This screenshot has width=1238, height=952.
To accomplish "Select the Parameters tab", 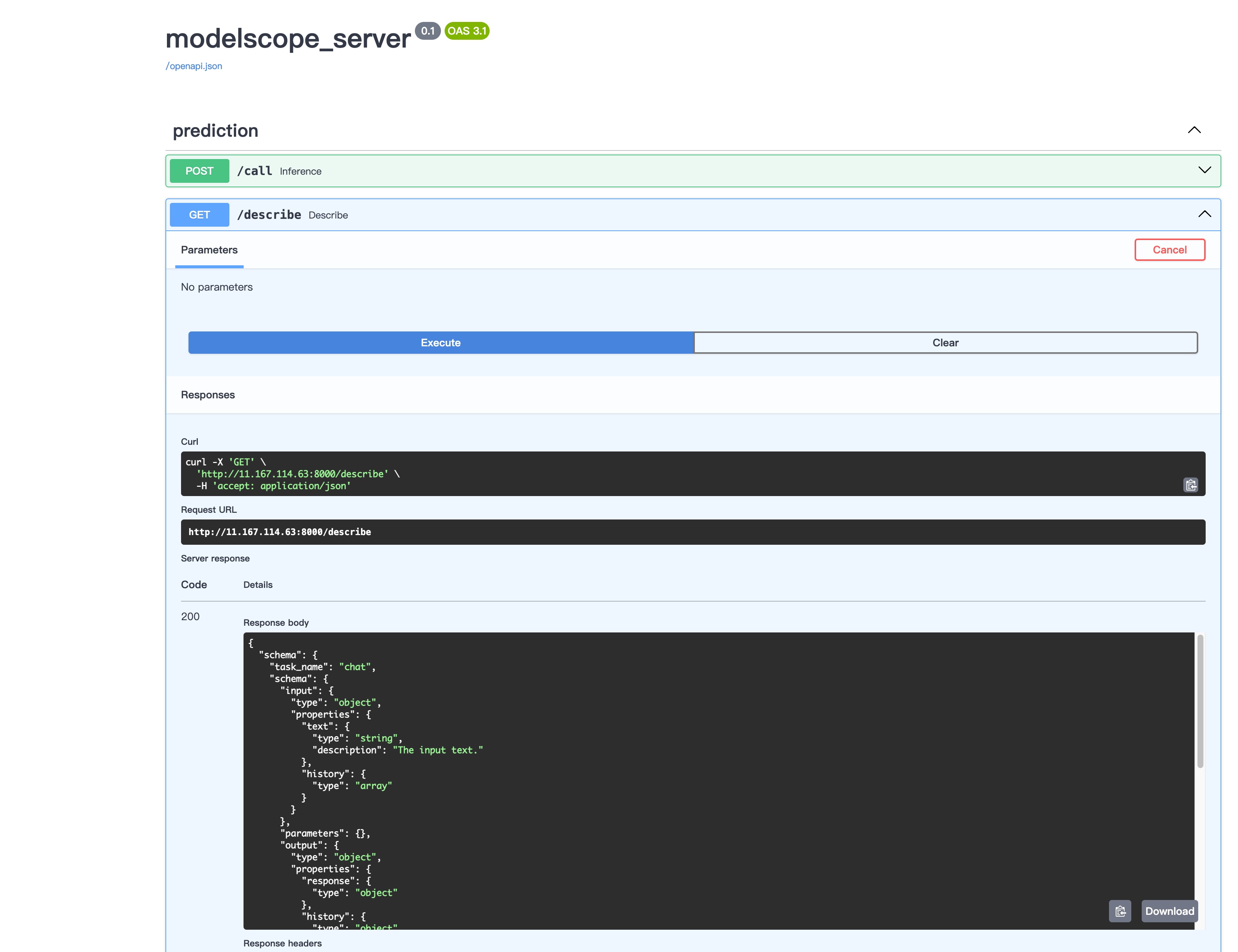I will [x=209, y=250].
